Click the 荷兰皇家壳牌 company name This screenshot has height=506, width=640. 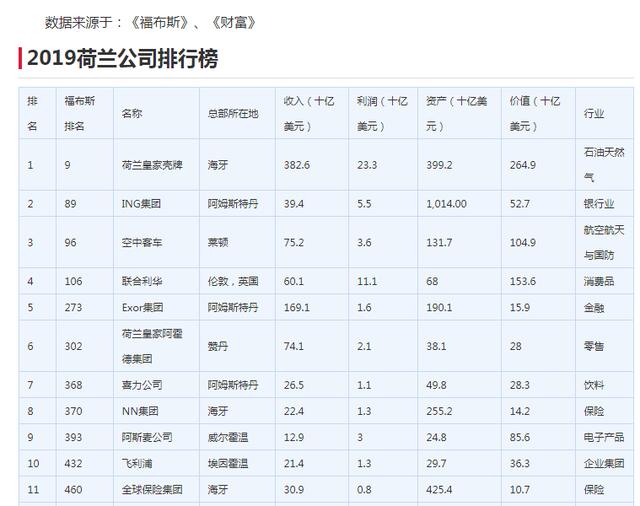150,165
